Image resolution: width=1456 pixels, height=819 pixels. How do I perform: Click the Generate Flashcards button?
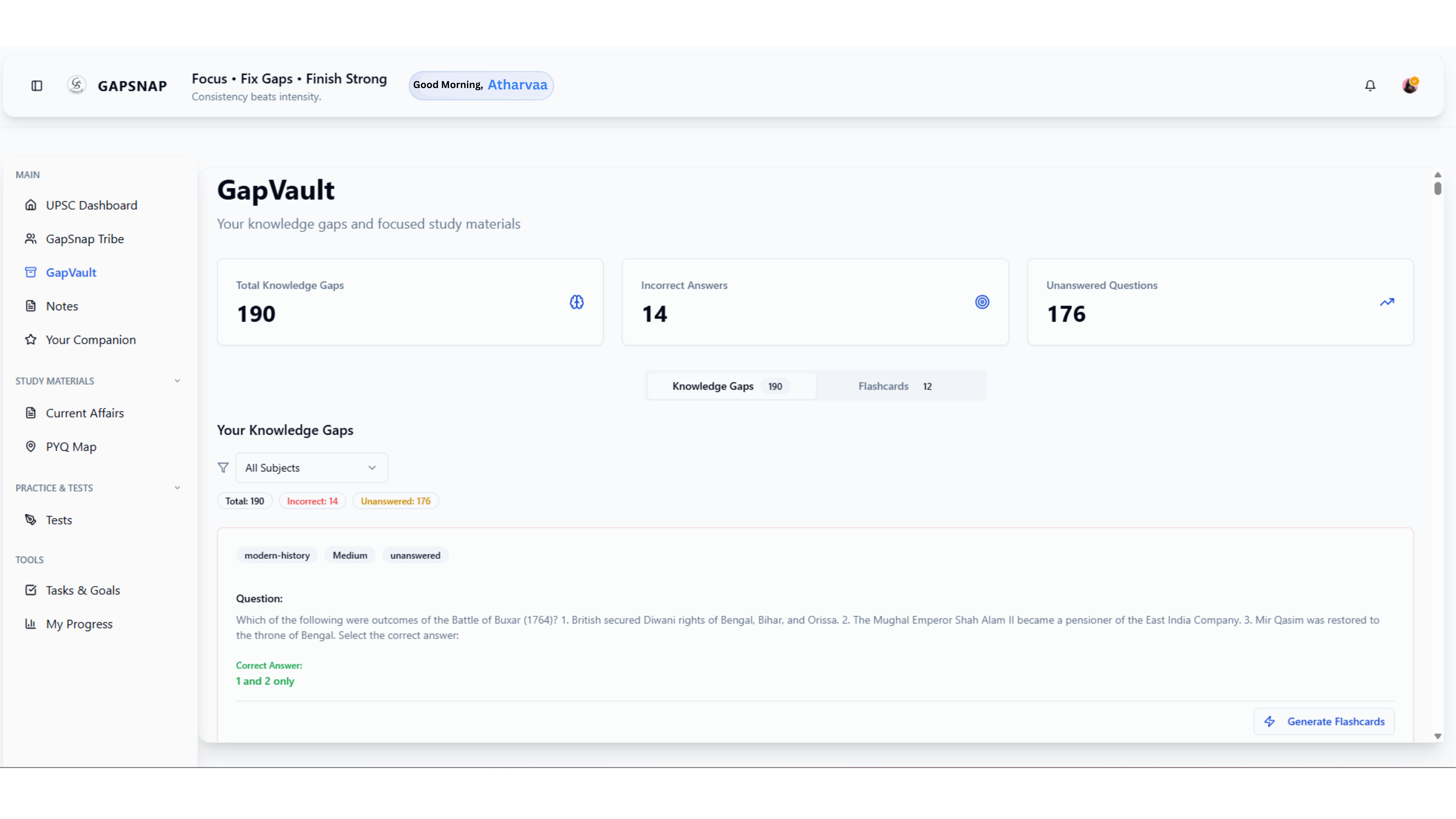[x=1324, y=721]
